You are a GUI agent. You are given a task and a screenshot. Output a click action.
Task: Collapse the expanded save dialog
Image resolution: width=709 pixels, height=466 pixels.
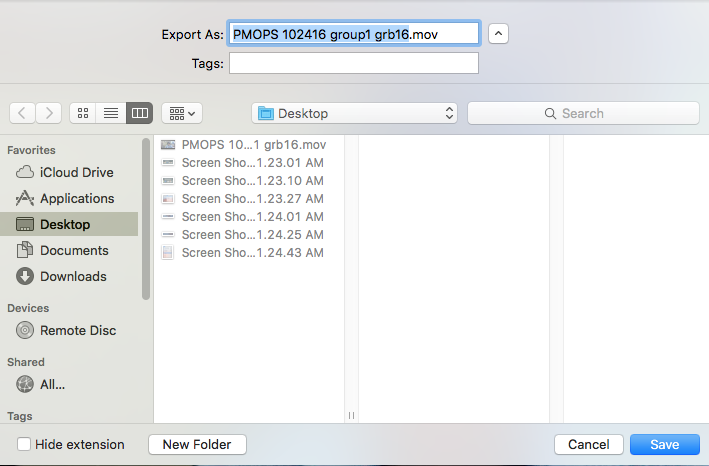click(x=498, y=33)
